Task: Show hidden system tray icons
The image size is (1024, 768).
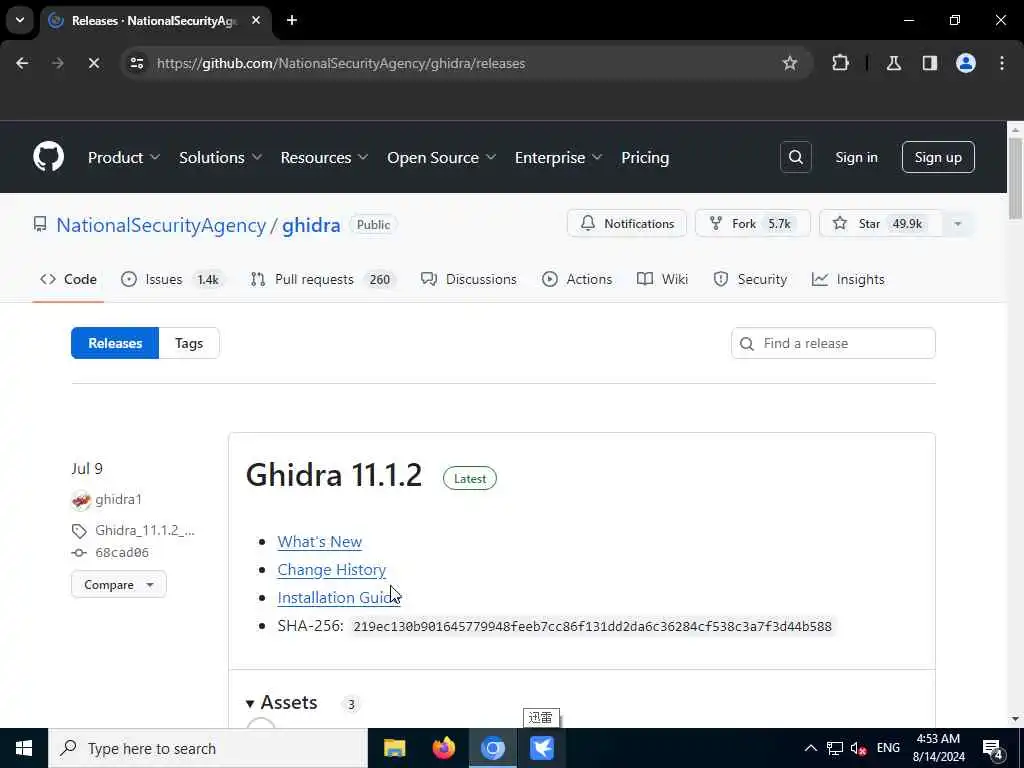Action: 810,748
